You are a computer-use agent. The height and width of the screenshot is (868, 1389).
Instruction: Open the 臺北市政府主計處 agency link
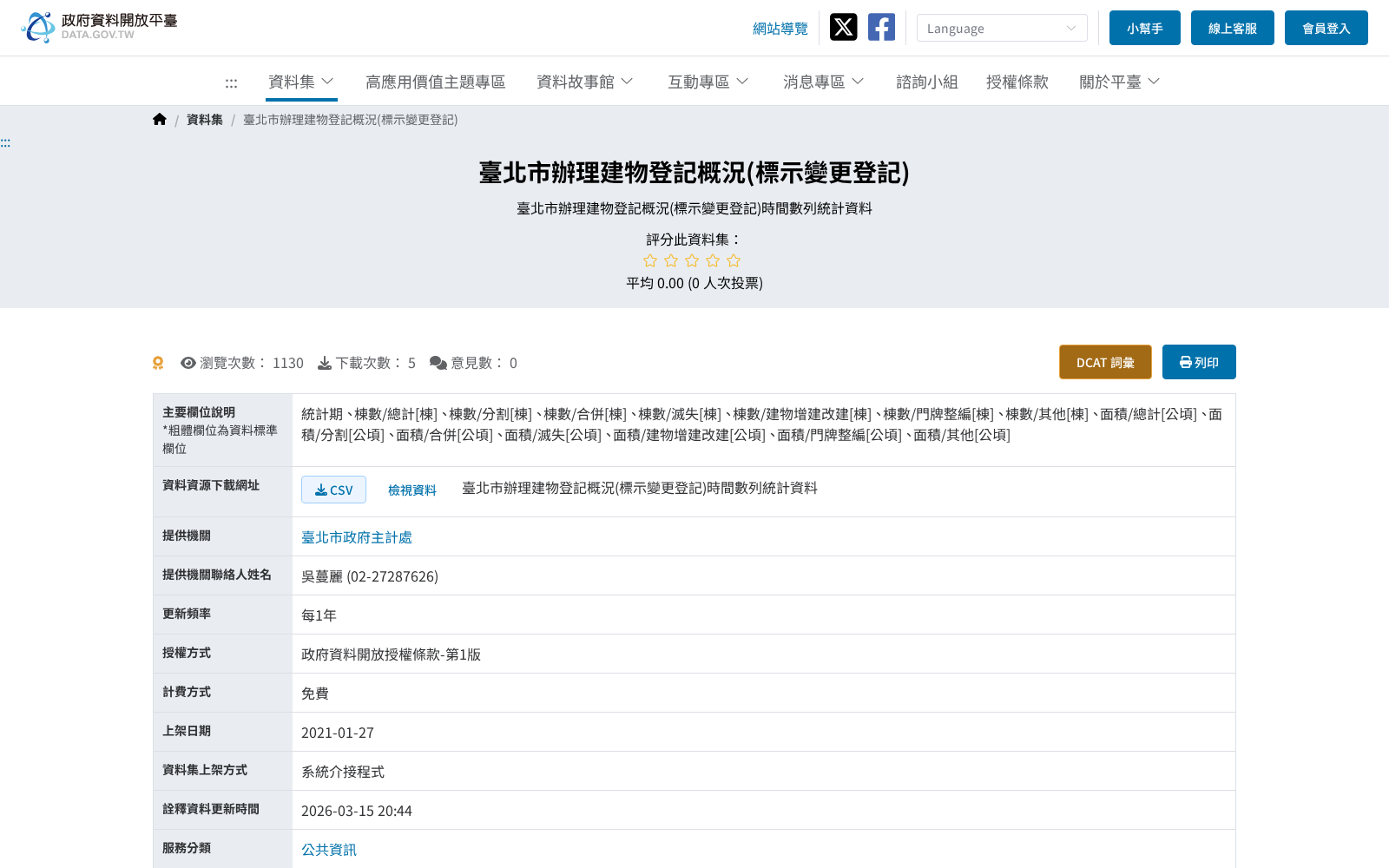click(x=357, y=537)
